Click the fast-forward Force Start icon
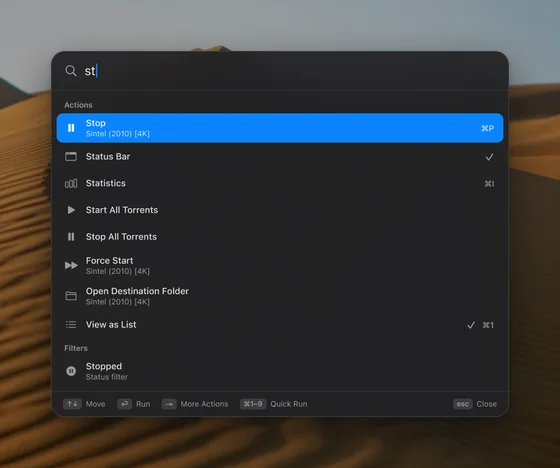 (x=71, y=265)
